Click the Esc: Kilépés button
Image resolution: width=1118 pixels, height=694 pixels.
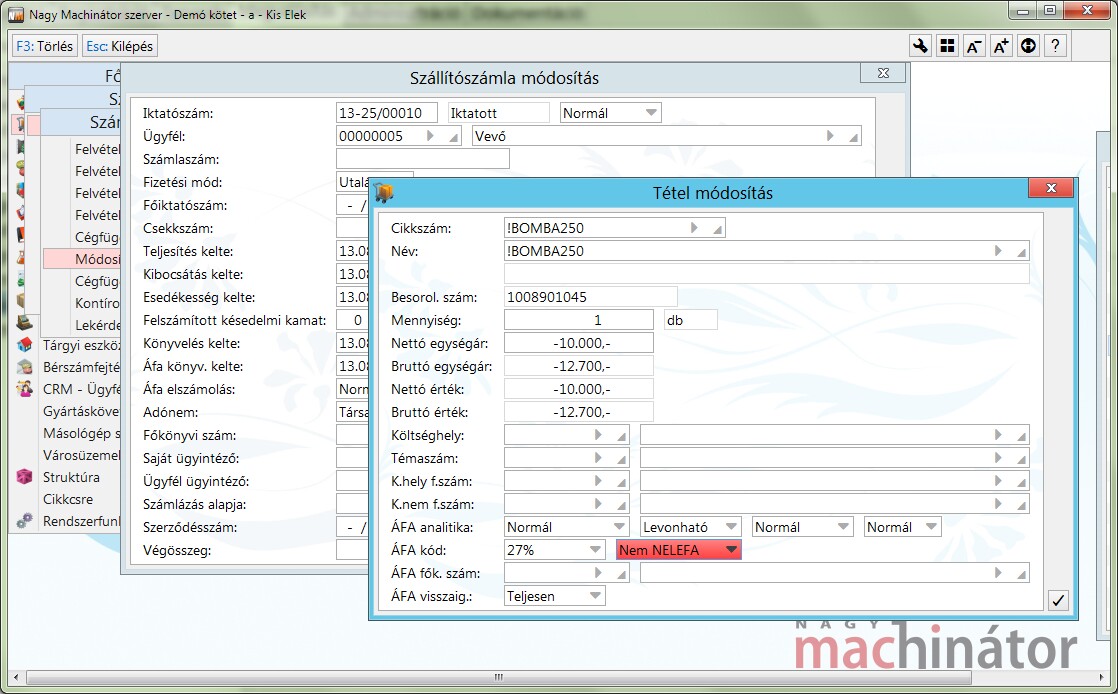(120, 46)
